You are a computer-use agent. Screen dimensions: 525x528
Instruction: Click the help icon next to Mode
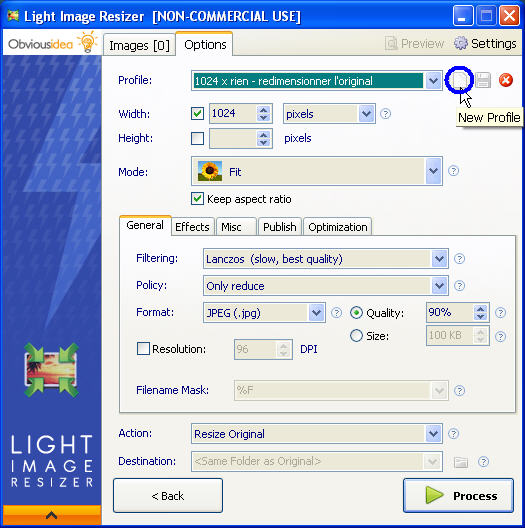pyautogui.click(x=453, y=171)
